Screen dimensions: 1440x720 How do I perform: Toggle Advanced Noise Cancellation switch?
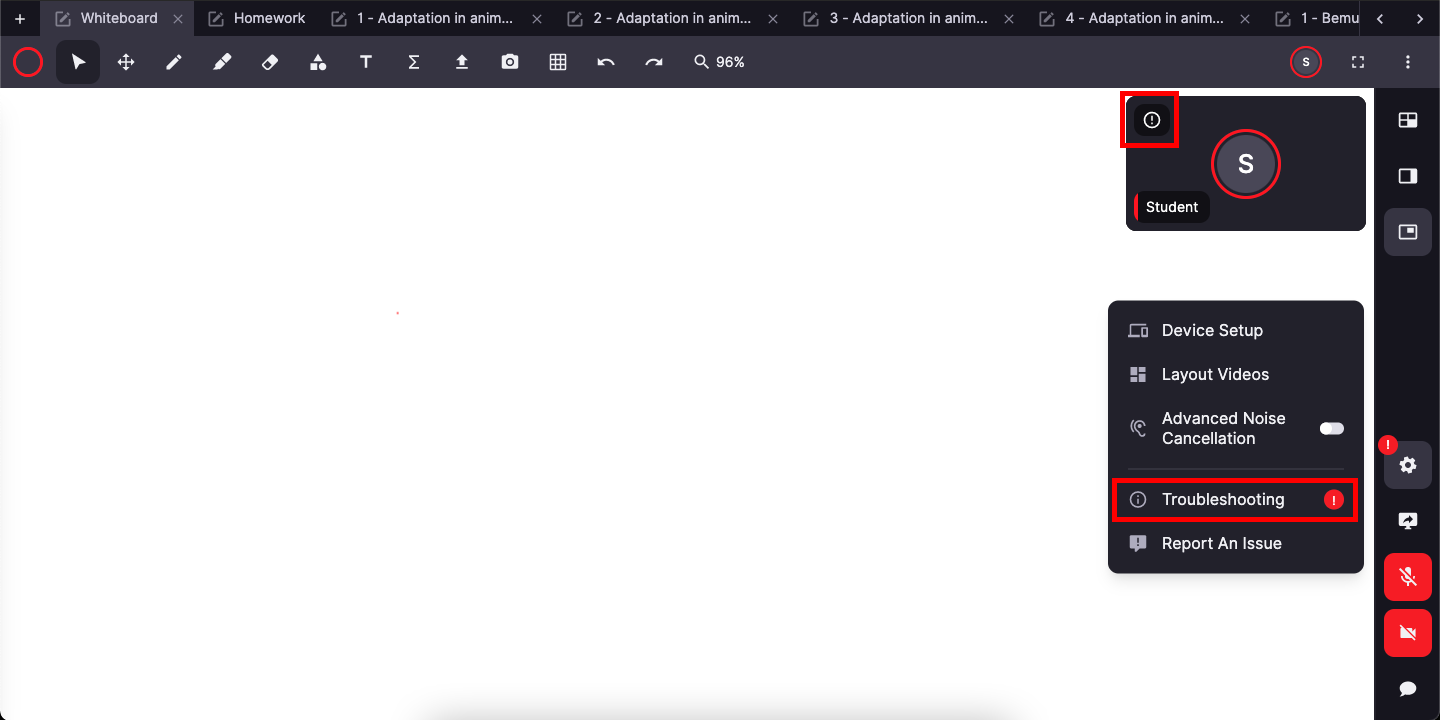1331,428
